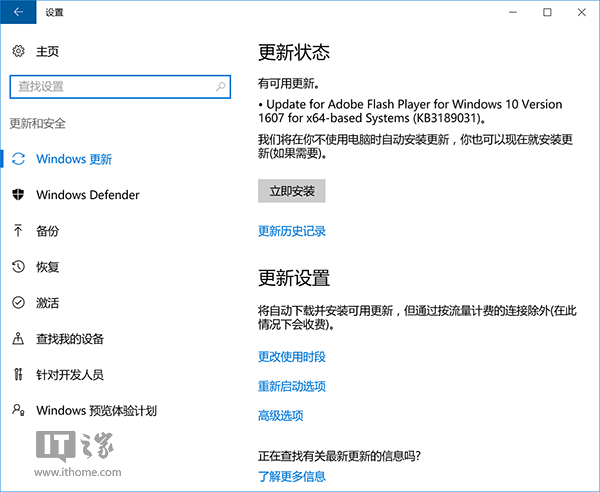The width and height of the screenshot is (600, 492).
Task: Click the 更新状态 heading
Action: [x=294, y=52]
